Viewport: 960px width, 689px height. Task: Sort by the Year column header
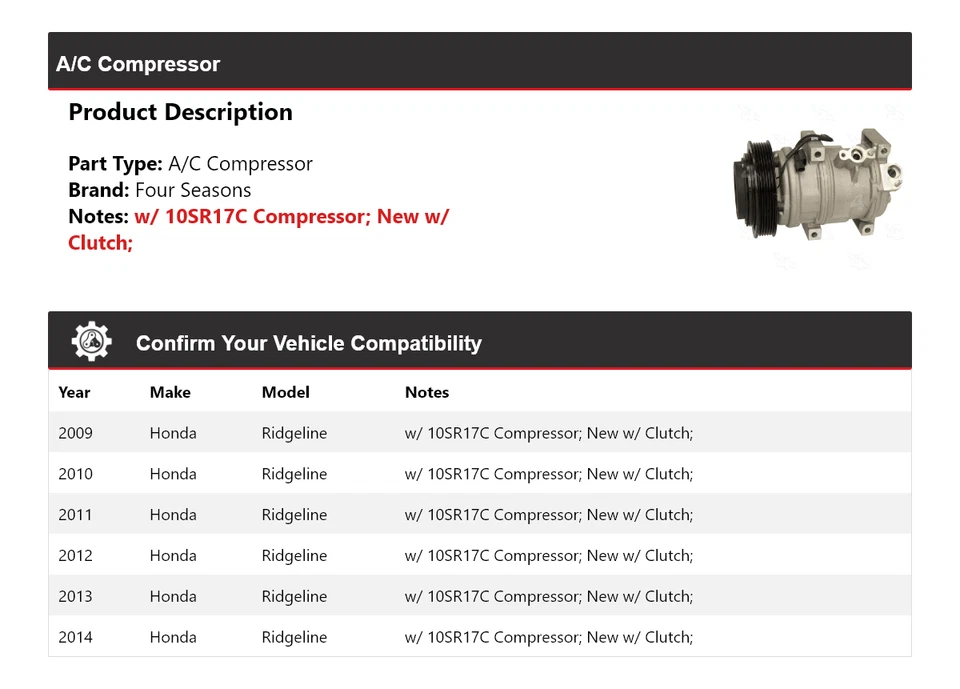click(x=74, y=392)
